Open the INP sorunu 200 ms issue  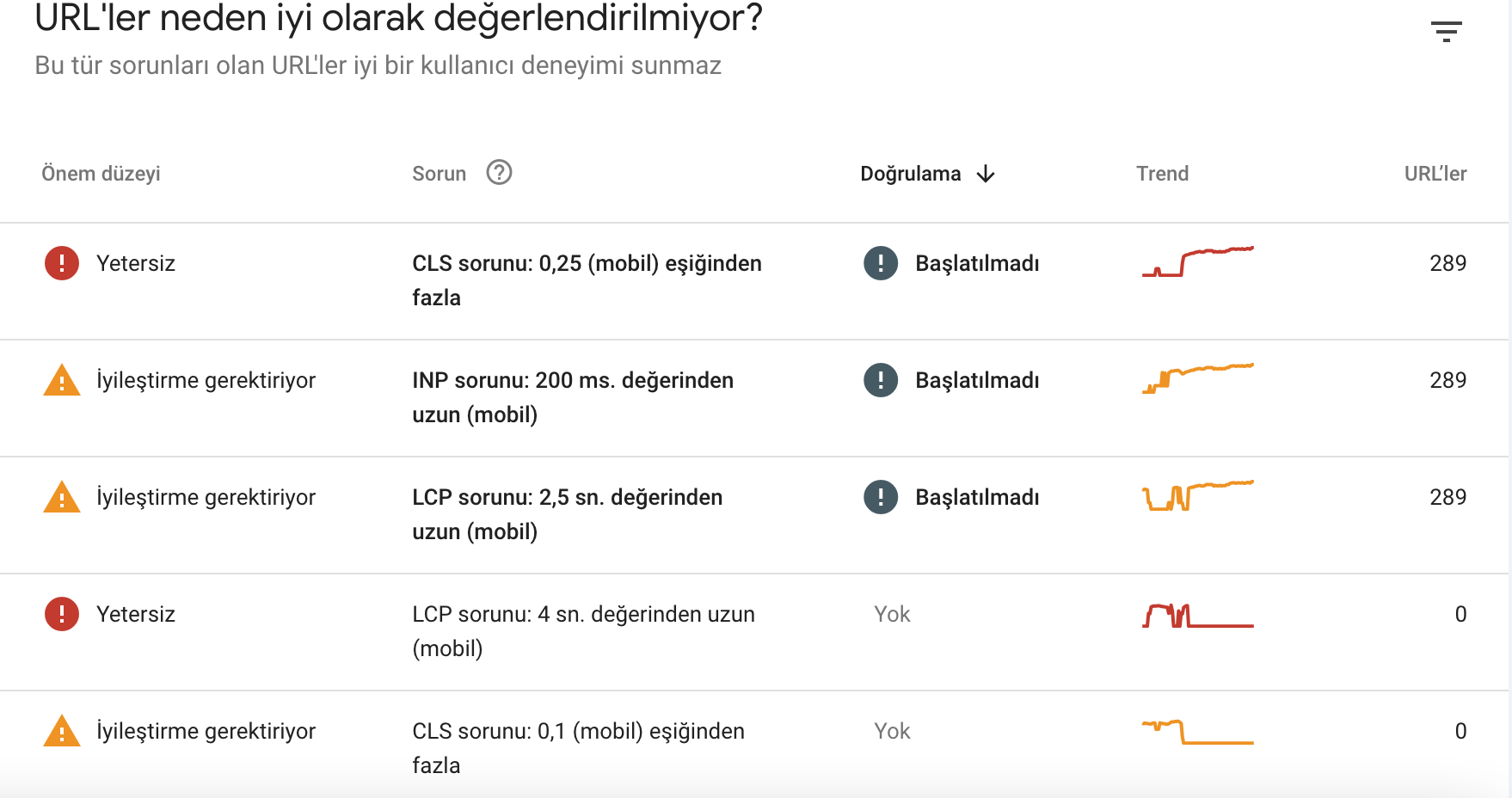(573, 397)
